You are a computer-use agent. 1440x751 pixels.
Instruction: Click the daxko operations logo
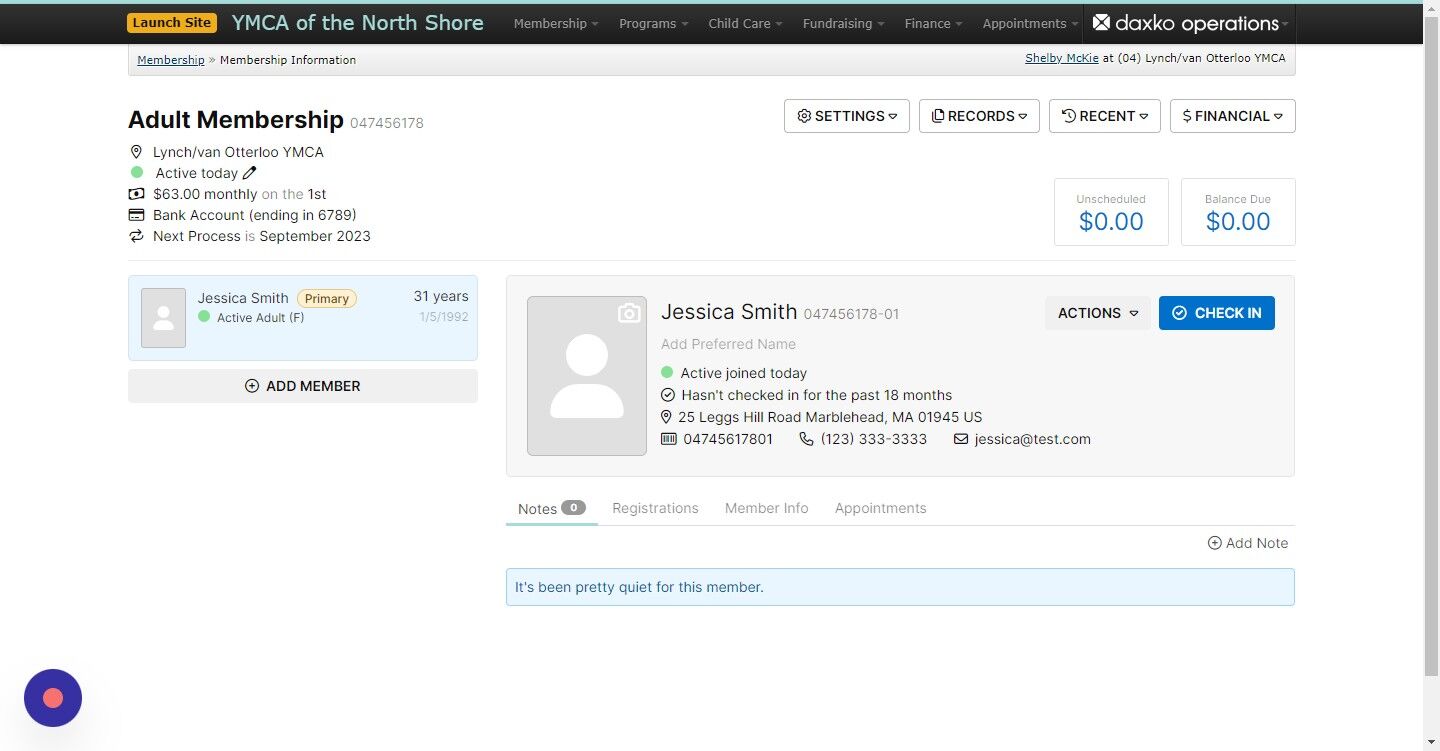point(1186,23)
